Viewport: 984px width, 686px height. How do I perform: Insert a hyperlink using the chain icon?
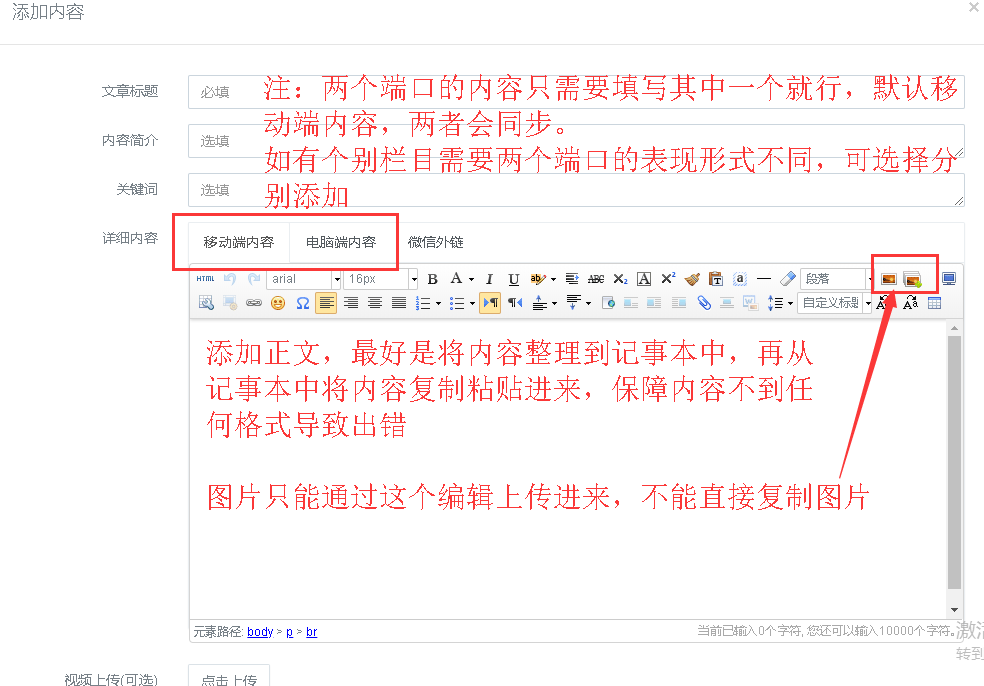tap(252, 303)
